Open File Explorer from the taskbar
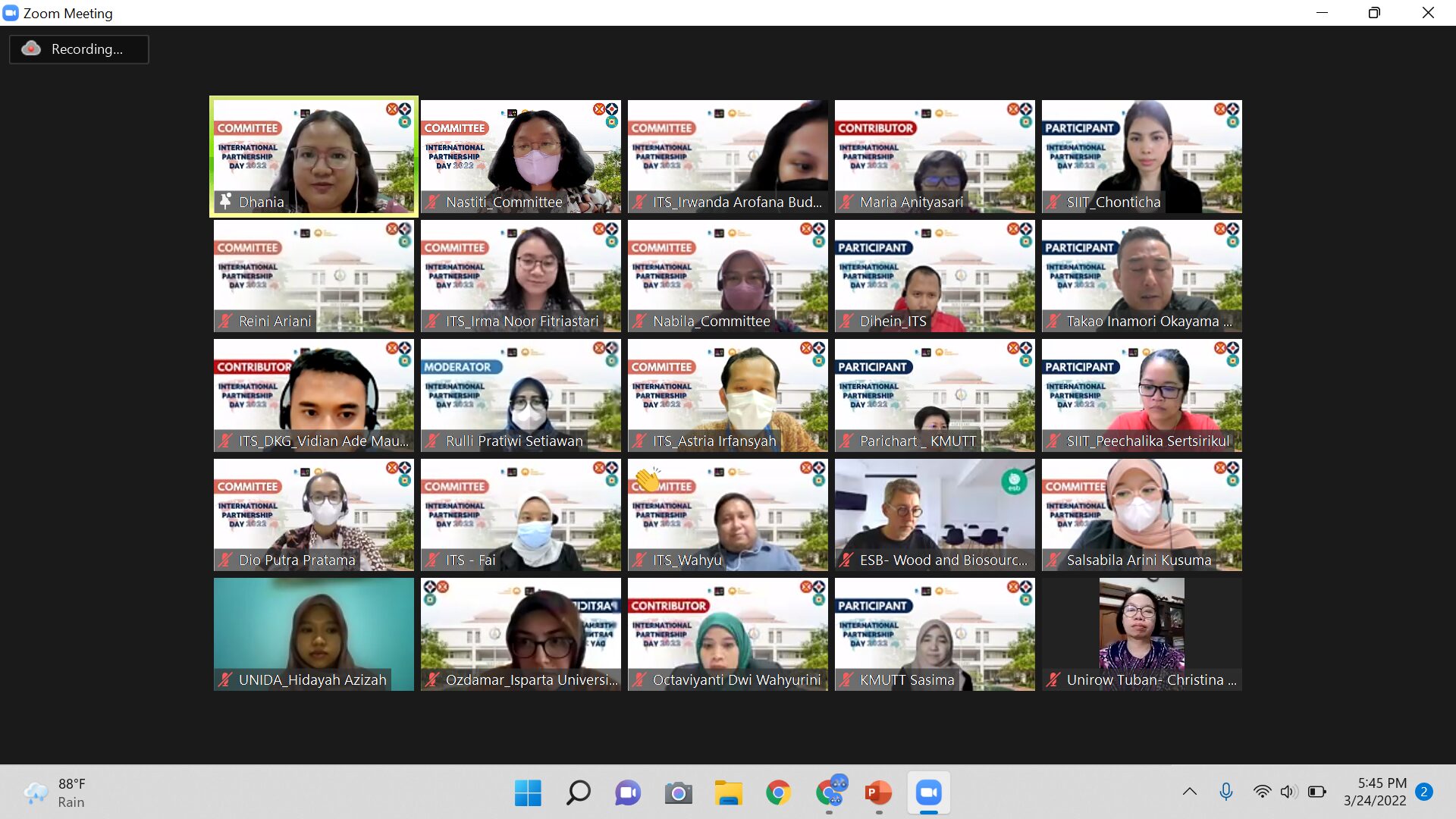The image size is (1456, 819). (728, 793)
